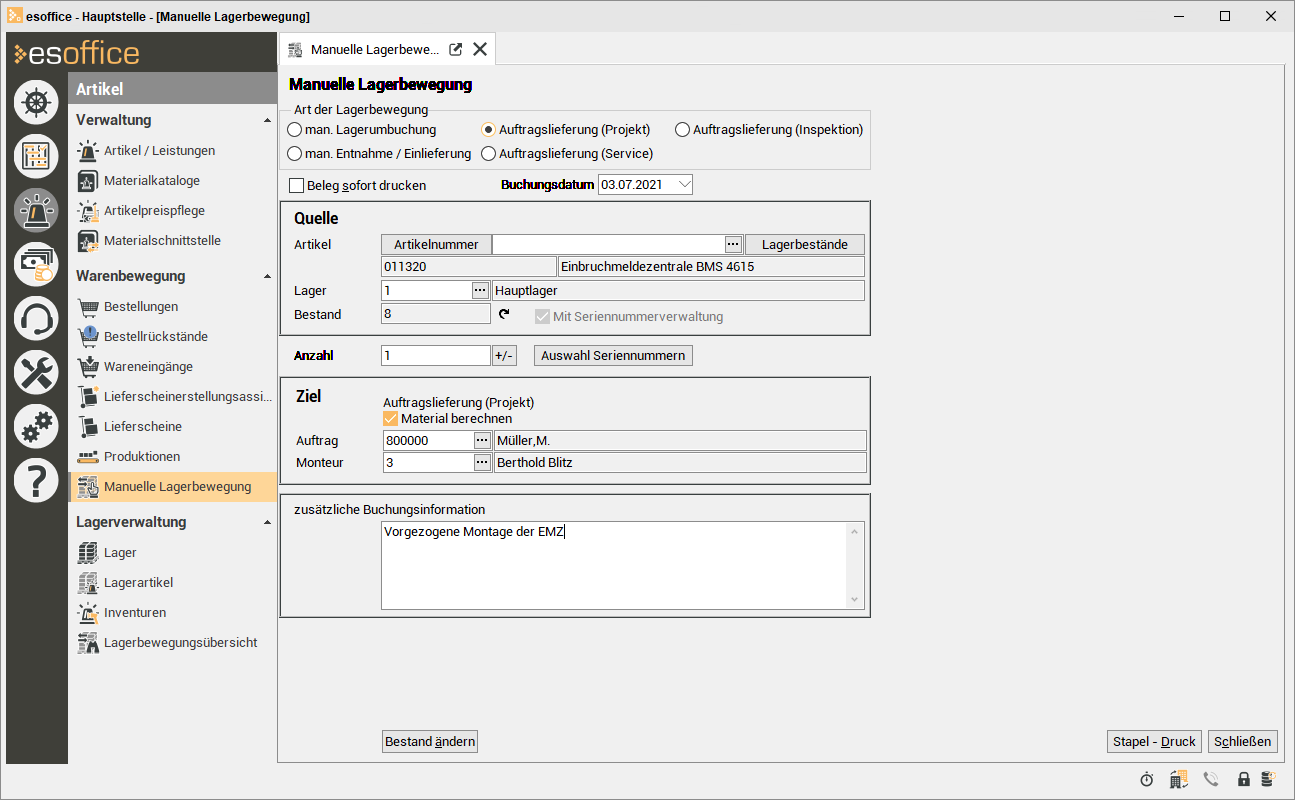Open Produktionen in the navigation
This screenshot has height=800, width=1295.
click(x=142, y=457)
